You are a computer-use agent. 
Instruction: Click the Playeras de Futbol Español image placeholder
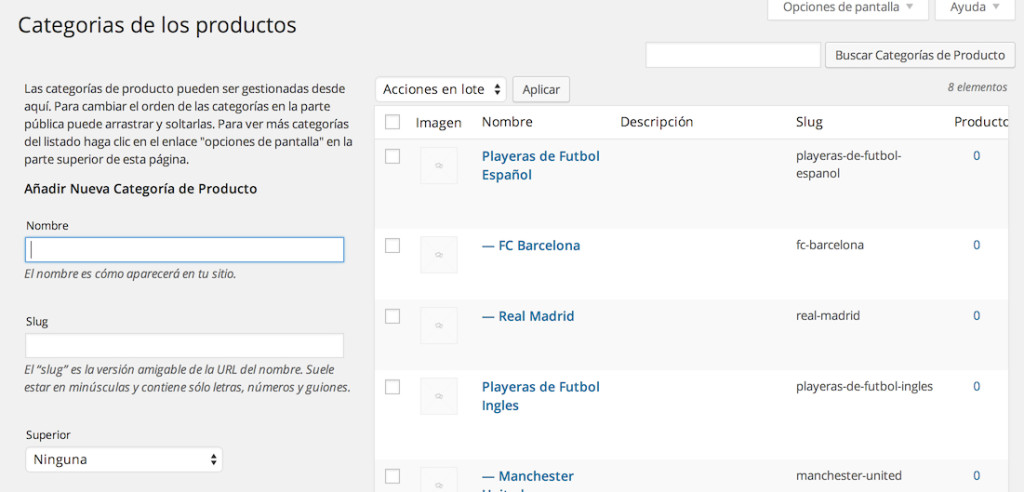pos(438,166)
